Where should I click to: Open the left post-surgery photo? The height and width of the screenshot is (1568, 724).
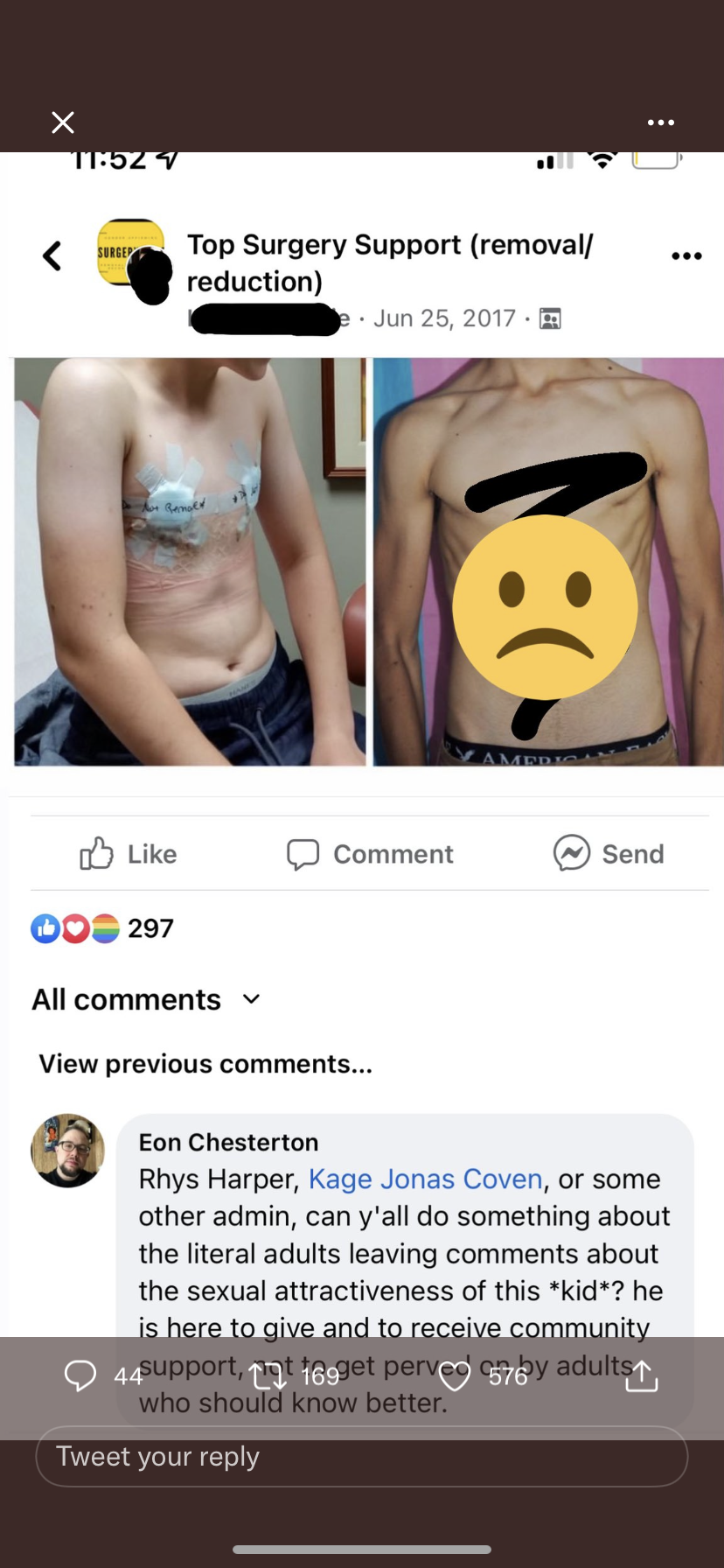[x=190, y=562]
